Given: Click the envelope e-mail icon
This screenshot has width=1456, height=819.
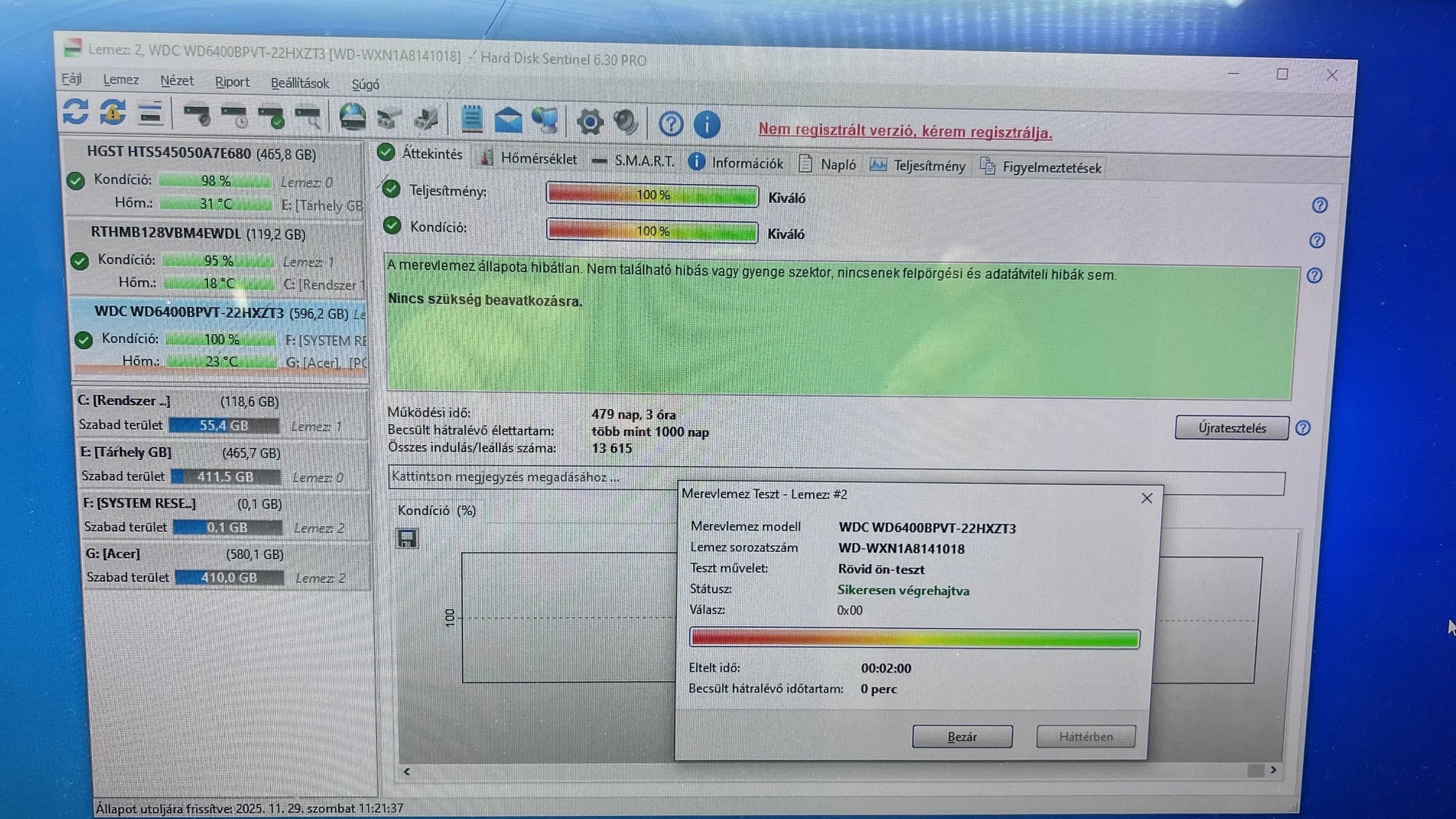Looking at the screenshot, I should click(508, 120).
